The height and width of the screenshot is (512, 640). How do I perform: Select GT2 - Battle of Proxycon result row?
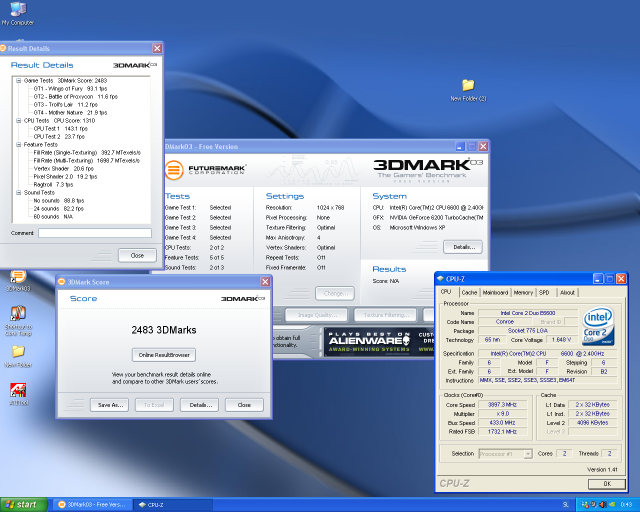pos(76,97)
